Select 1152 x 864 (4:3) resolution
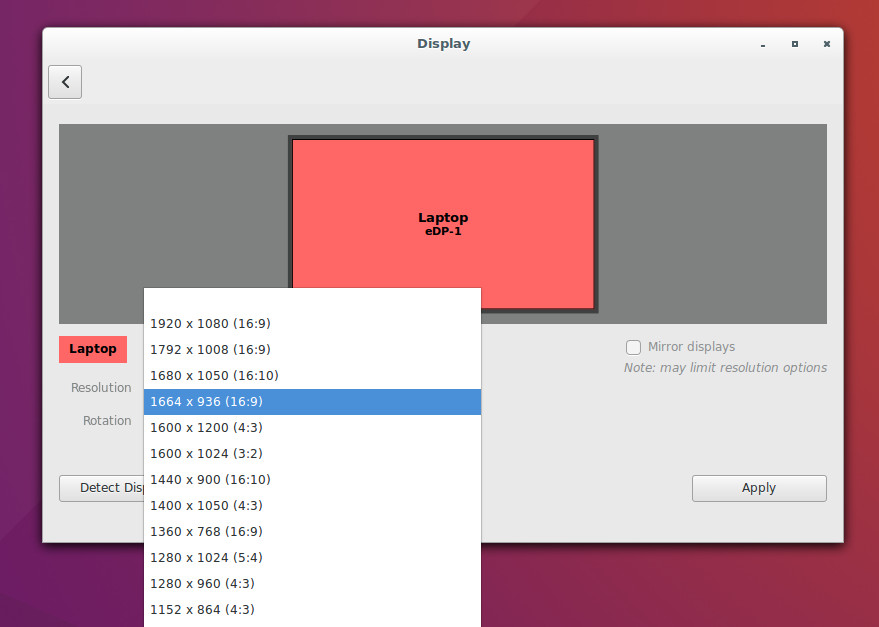 (x=312, y=609)
